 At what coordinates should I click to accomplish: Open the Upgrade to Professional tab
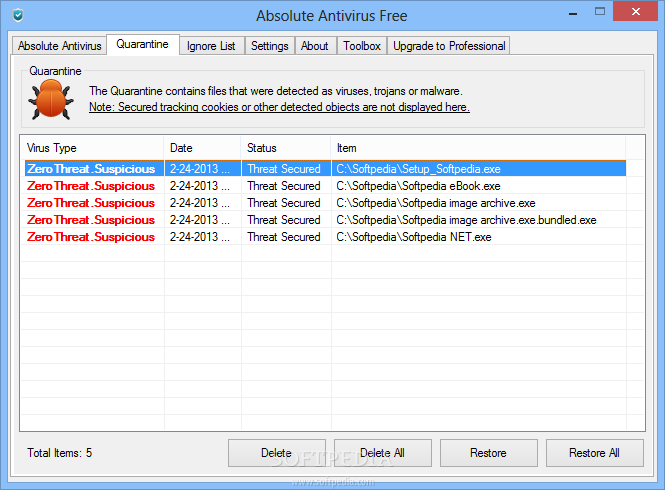[x=449, y=46]
